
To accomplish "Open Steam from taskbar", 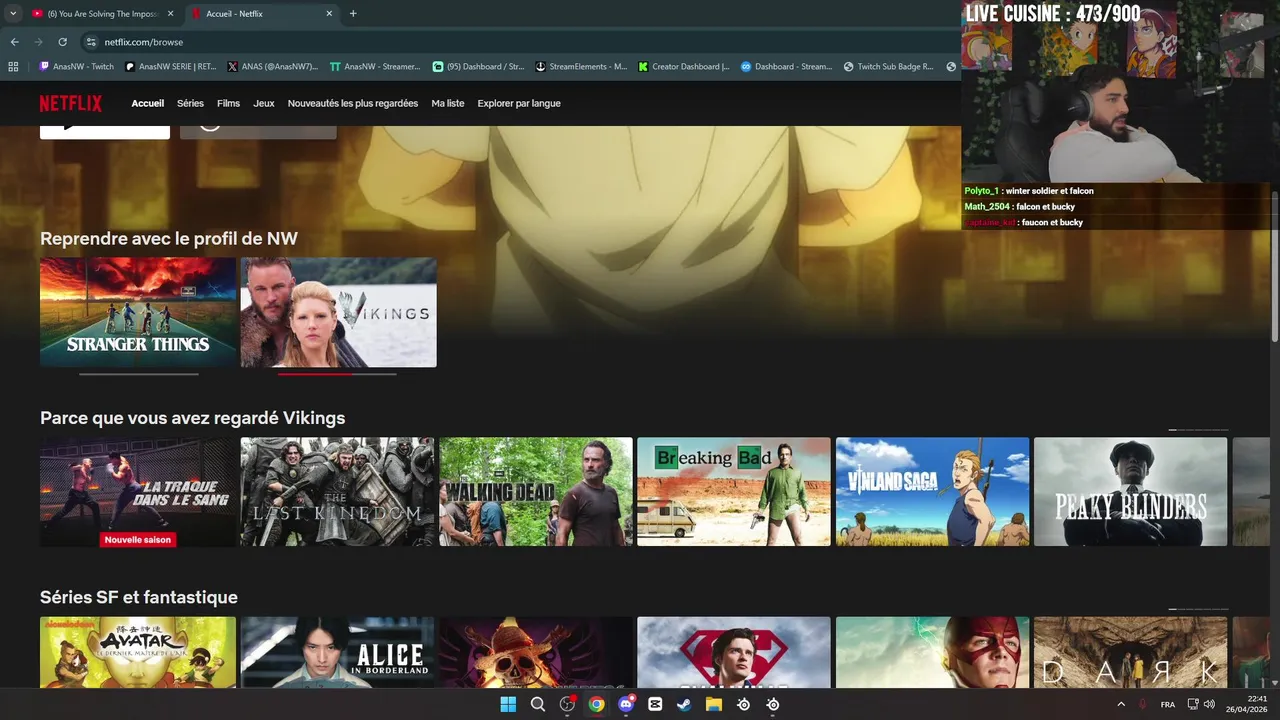I will coord(684,704).
